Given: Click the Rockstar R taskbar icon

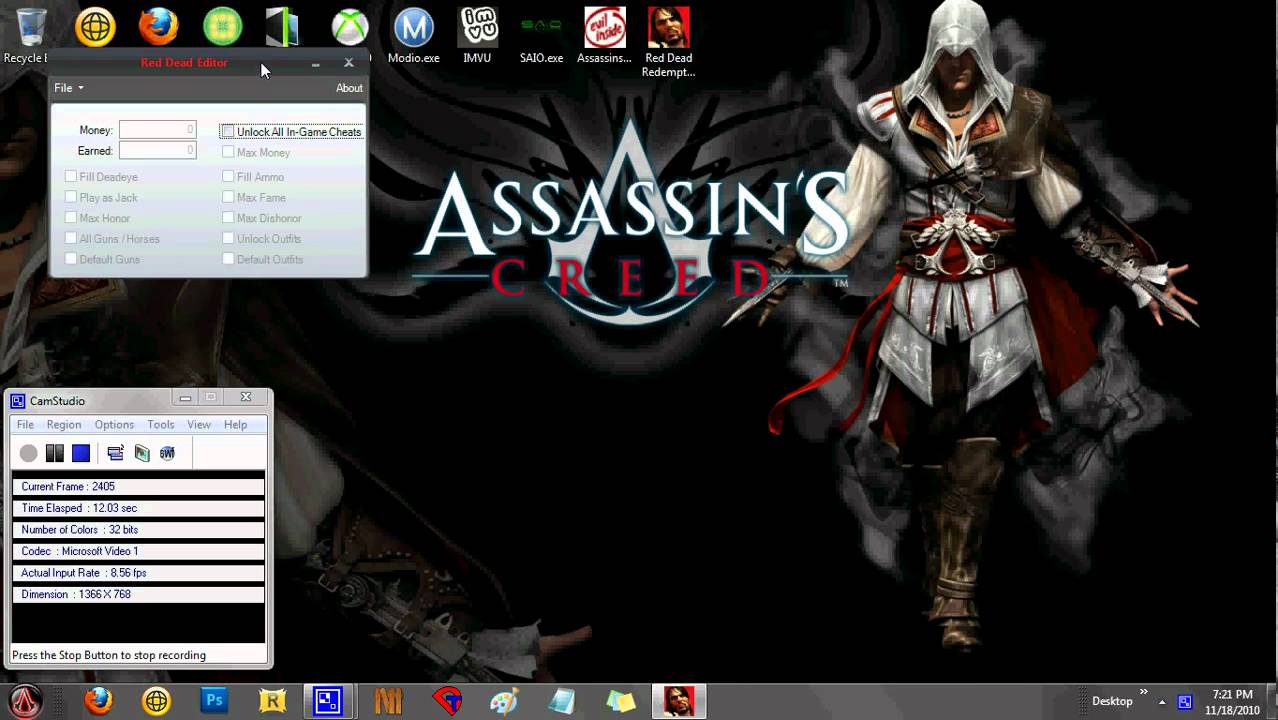Looking at the screenshot, I should (x=272, y=701).
